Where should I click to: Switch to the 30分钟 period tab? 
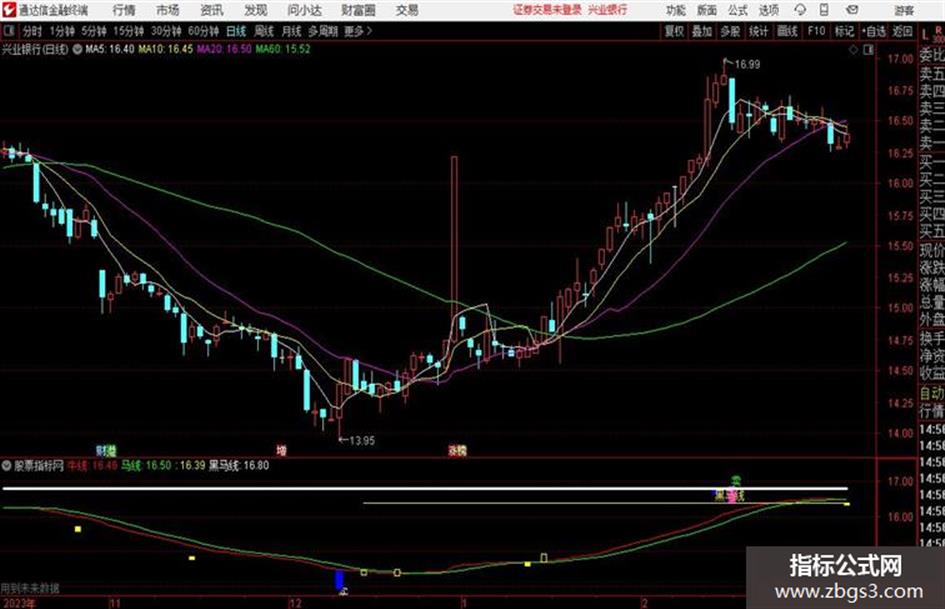click(x=166, y=31)
